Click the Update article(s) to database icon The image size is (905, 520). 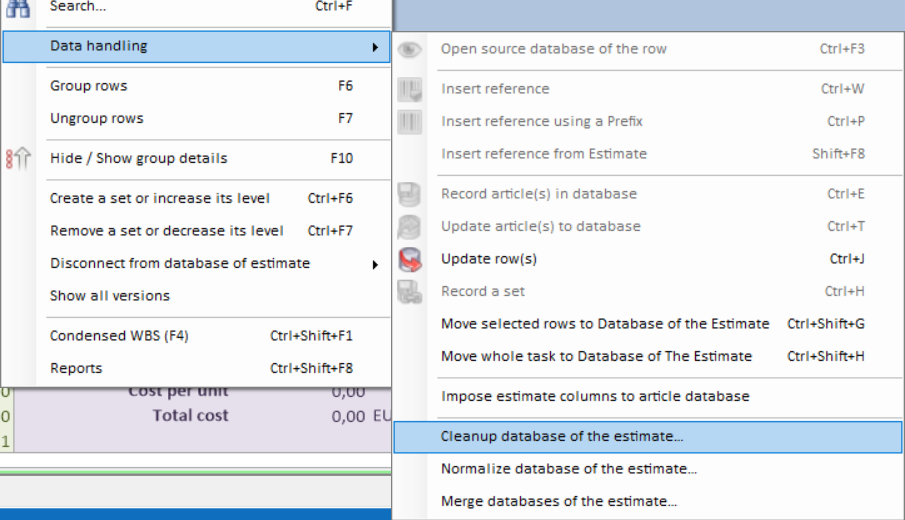tap(410, 227)
